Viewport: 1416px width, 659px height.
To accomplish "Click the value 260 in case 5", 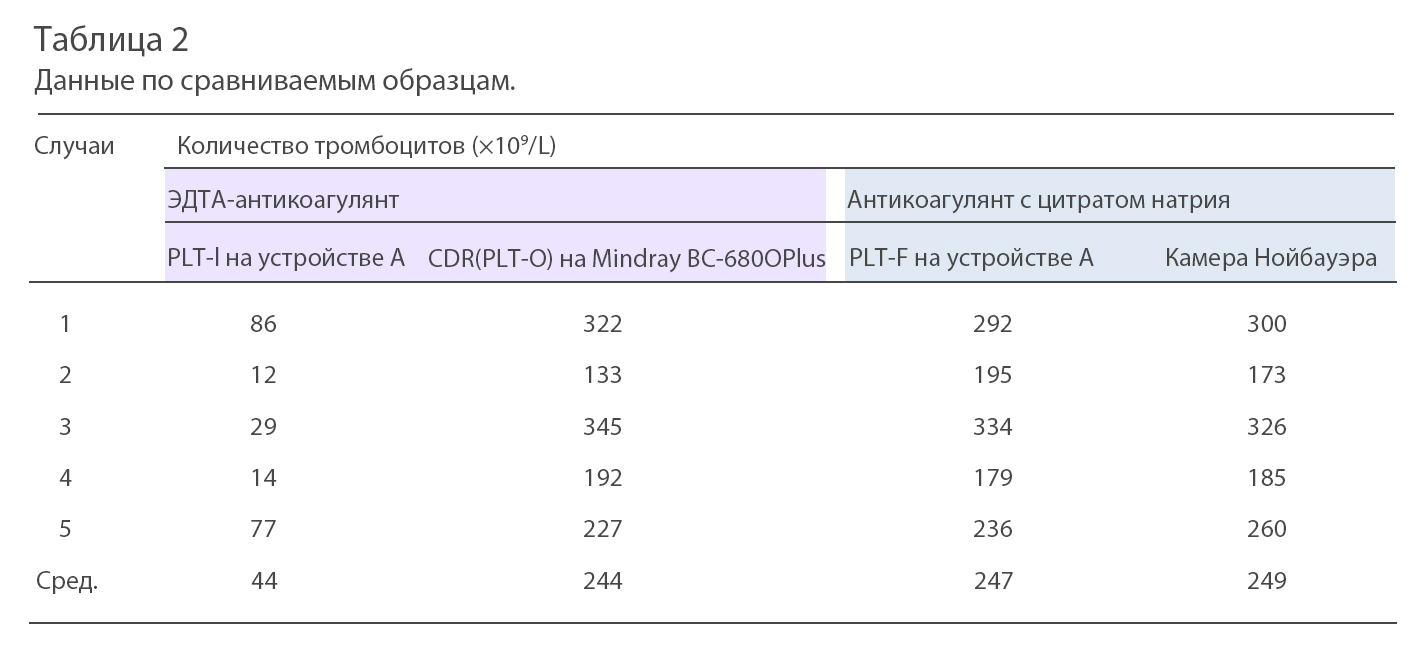I will pyautogui.click(x=1266, y=529).
